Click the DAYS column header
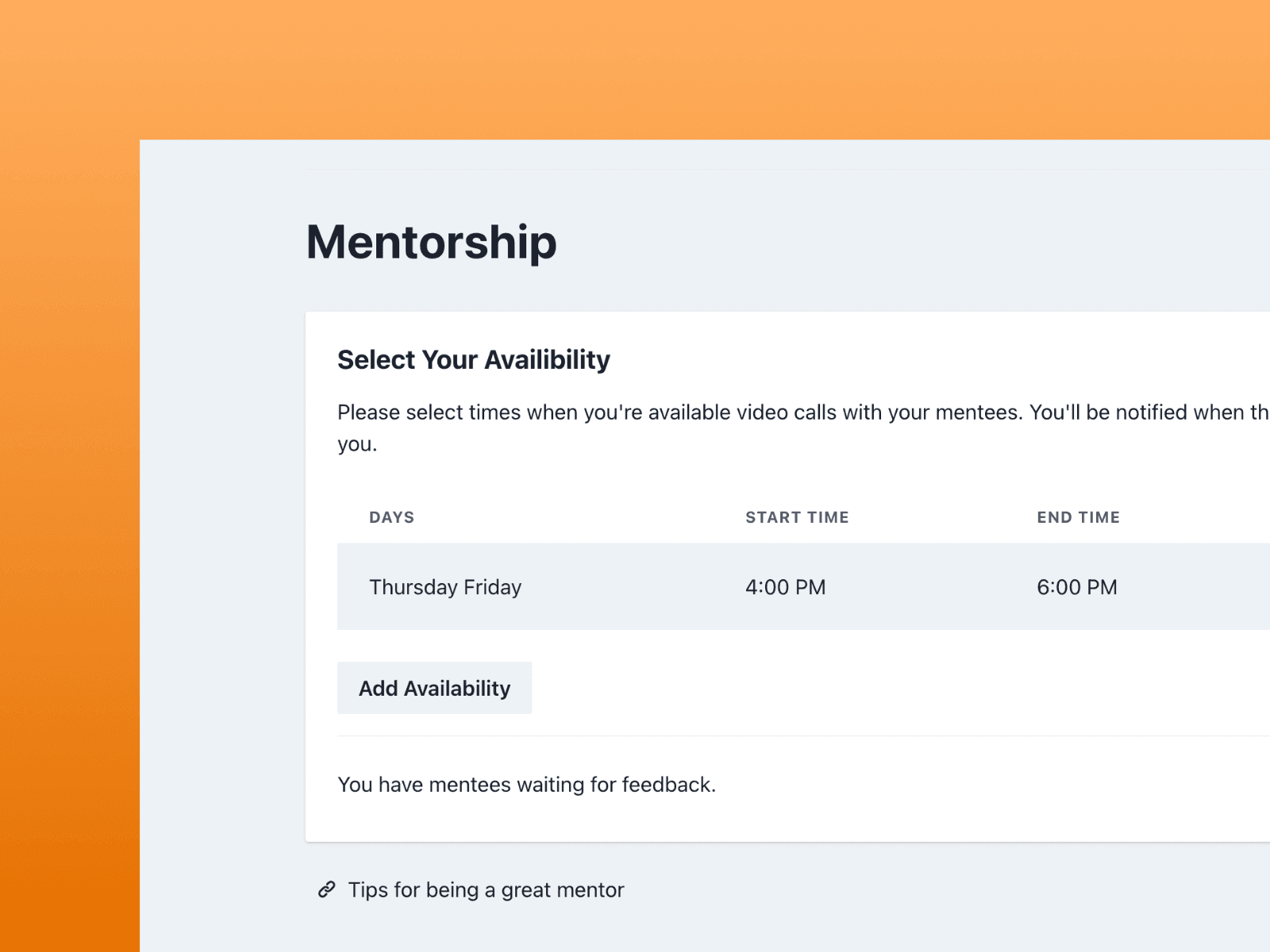The image size is (1270, 952). tap(391, 517)
